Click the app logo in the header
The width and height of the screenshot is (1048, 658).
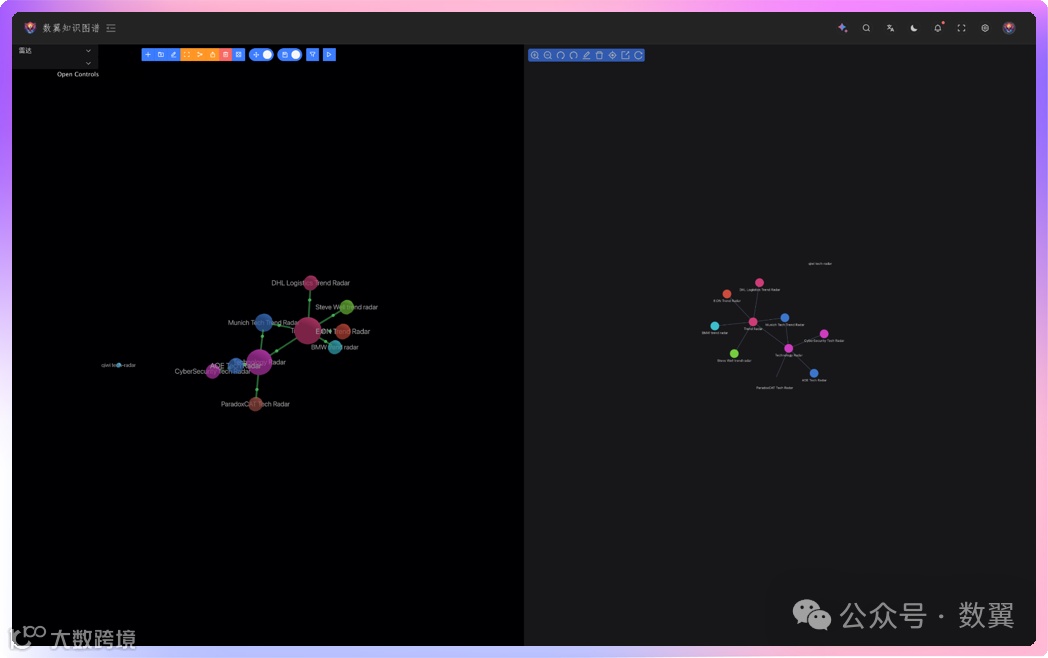coord(30,28)
